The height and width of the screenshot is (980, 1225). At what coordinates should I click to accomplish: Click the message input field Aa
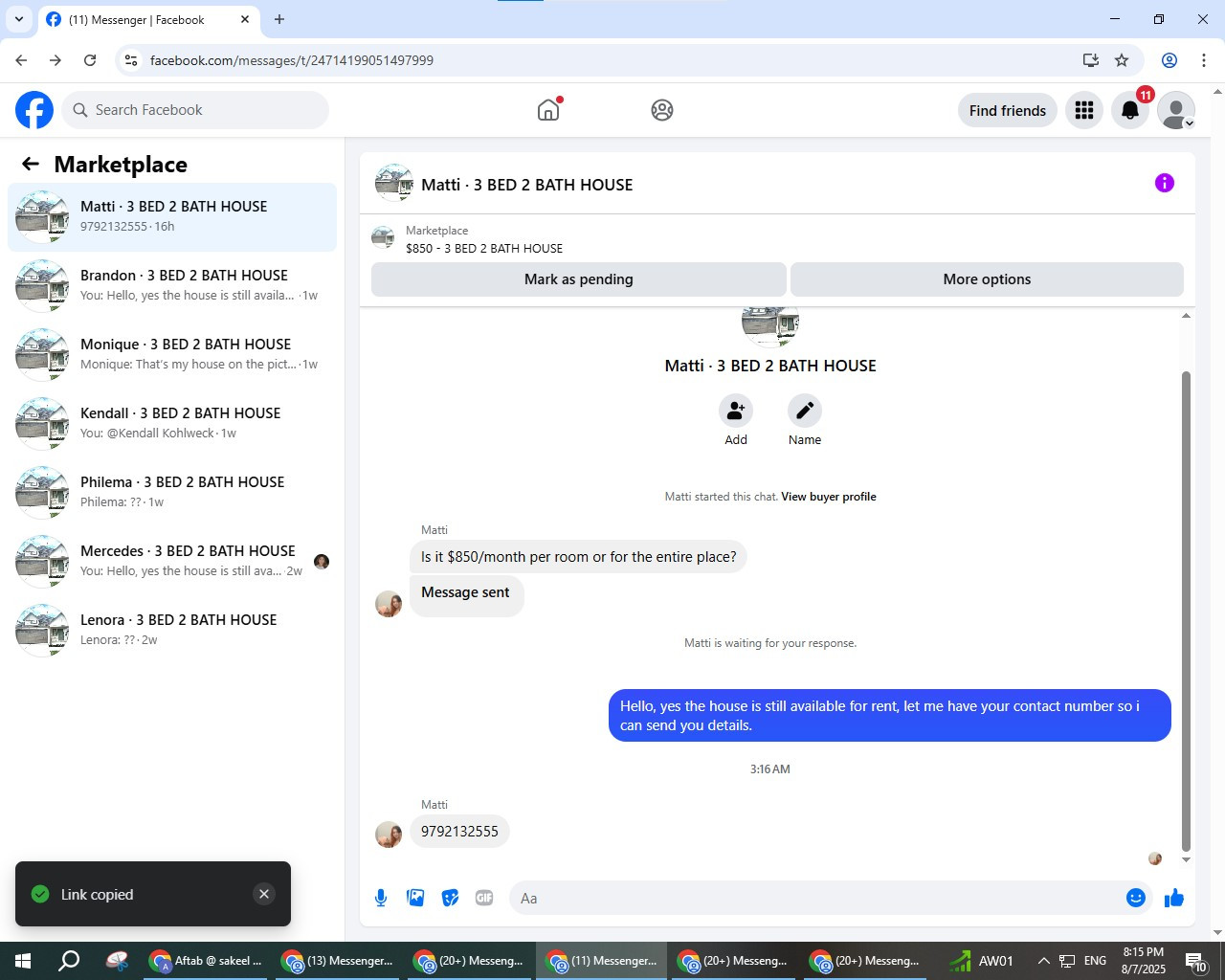[831, 898]
